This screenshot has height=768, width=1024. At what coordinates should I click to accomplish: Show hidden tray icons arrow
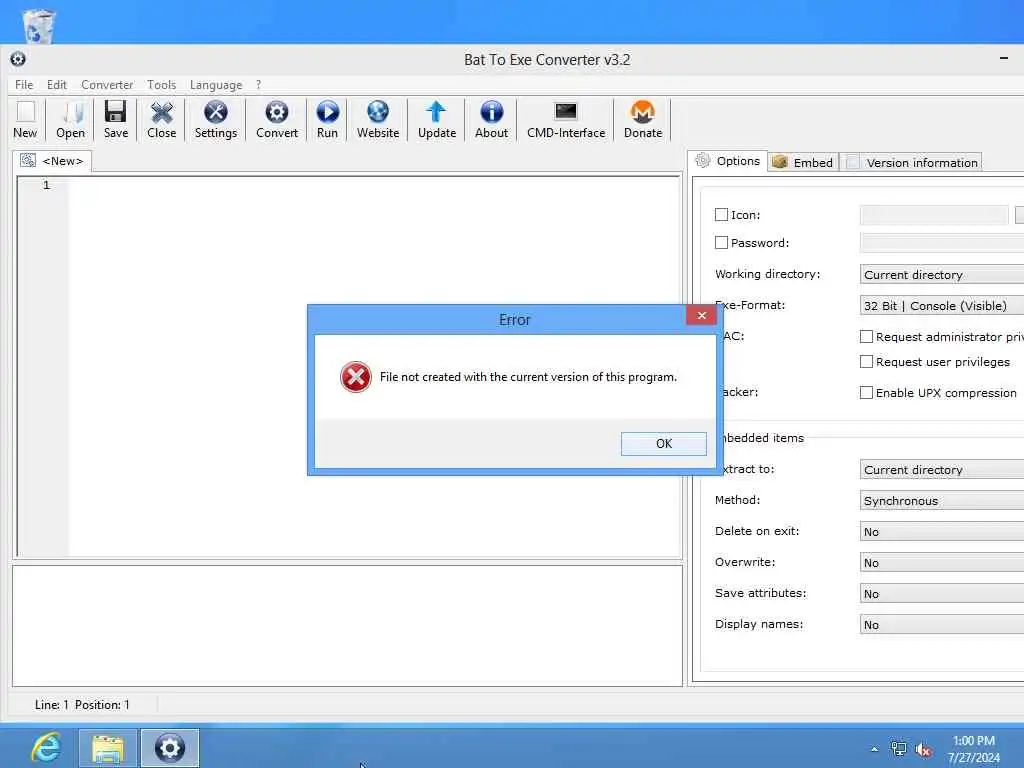[874, 749]
